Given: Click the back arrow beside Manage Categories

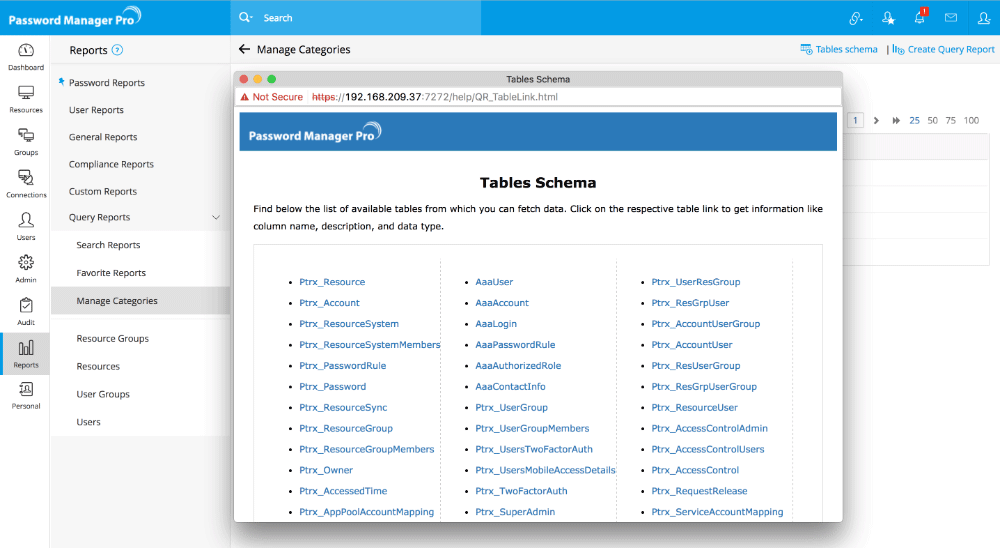Looking at the screenshot, I should (x=244, y=49).
